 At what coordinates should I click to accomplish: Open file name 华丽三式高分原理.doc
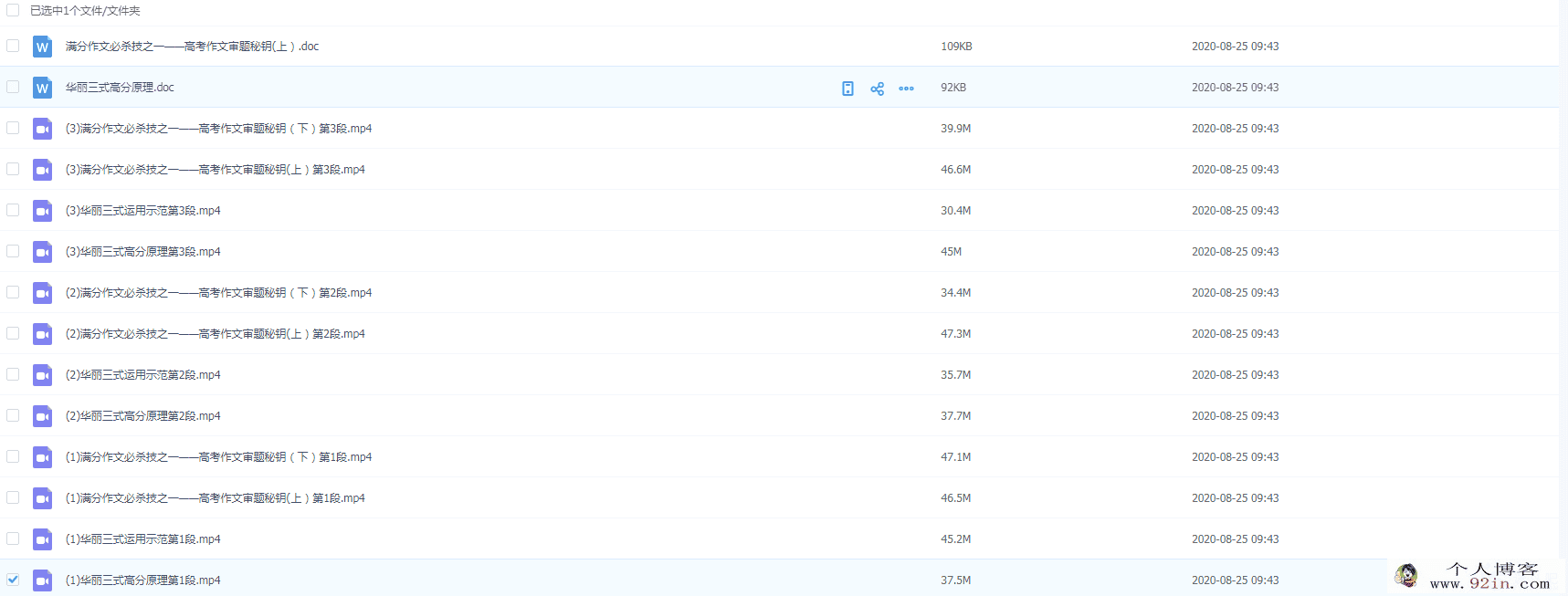(x=120, y=88)
